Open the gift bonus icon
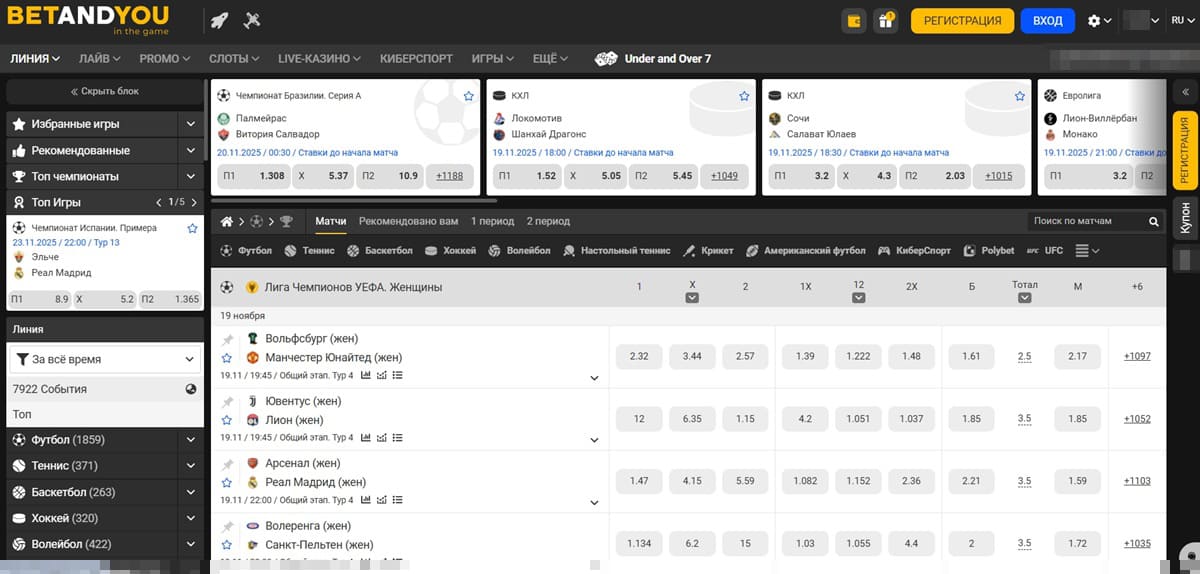This screenshot has height=574, width=1200. (x=885, y=21)
